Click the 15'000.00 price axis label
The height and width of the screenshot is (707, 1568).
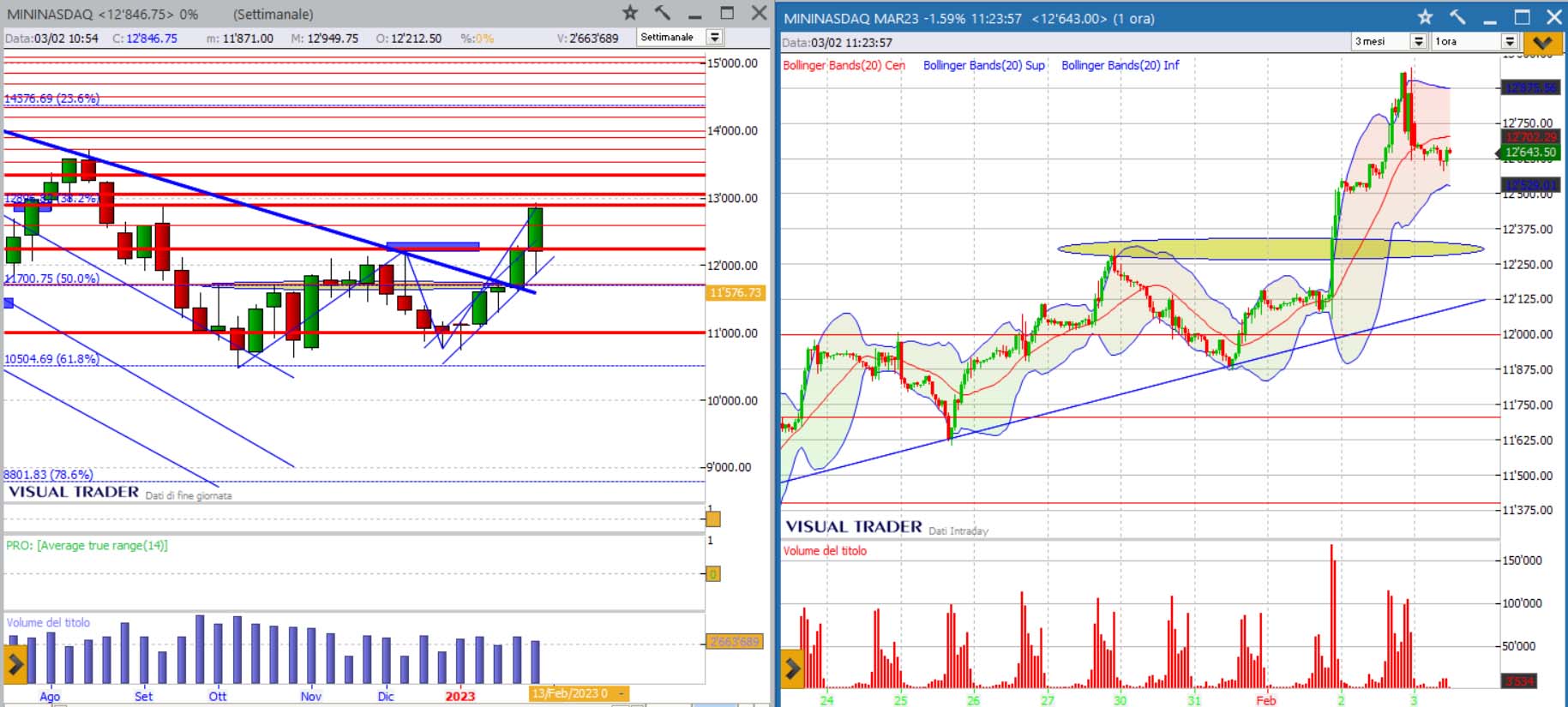pyautogui.click(x=733, y=63)
